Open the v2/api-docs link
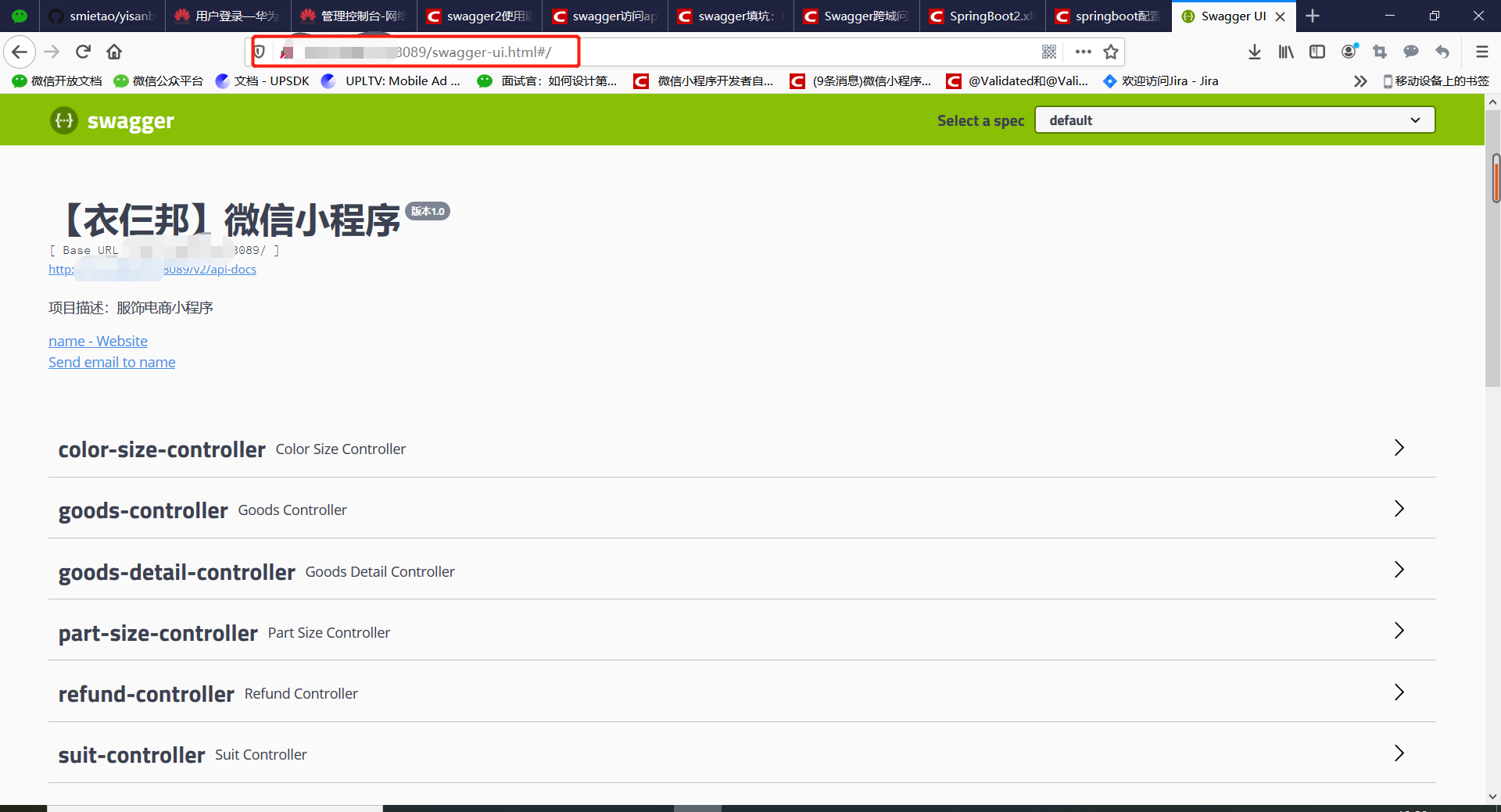The width and height of the screenshot is (1501, 812). 152,270
